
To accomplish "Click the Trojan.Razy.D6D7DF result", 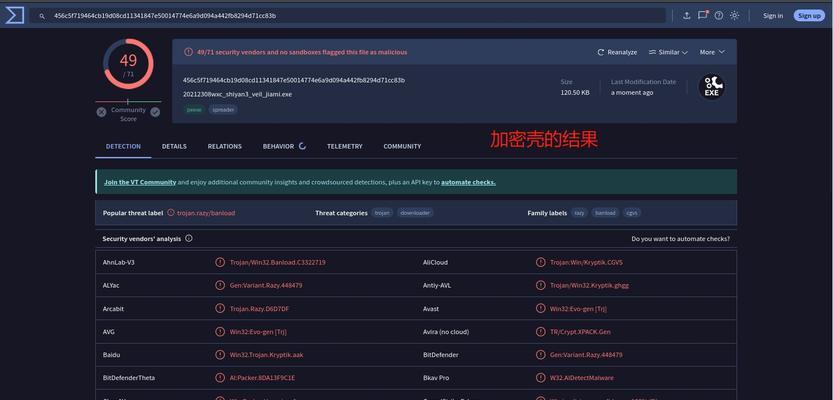I will click(259, 309).
